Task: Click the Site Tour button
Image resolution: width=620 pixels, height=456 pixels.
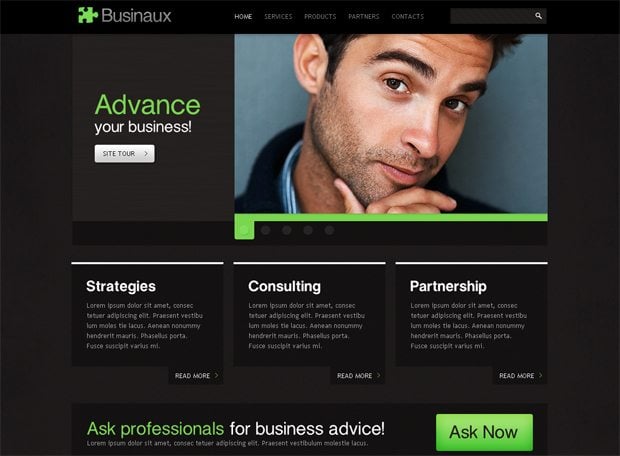Action: pyautogui.click(x=125, y=153)
